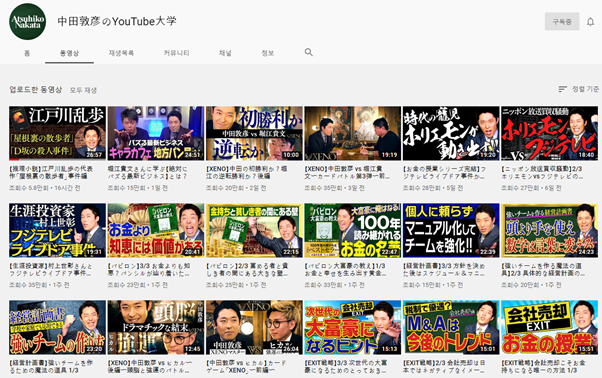Click title 【経営計画書】強いチームを作るための魔法の道具 1/3
The width and height of the screenshot is (602, 378).
51,366
